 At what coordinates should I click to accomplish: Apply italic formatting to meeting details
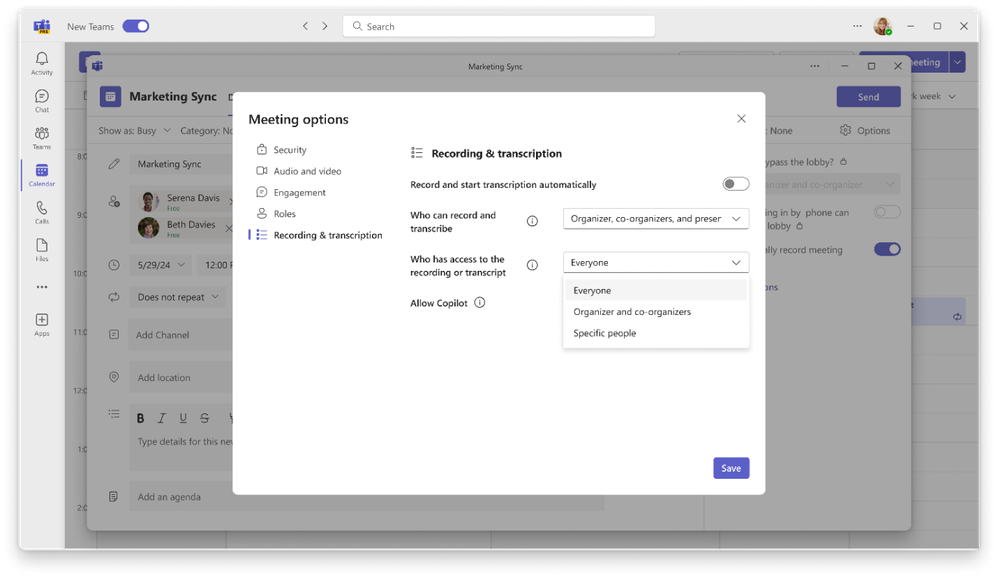point(161,418)
